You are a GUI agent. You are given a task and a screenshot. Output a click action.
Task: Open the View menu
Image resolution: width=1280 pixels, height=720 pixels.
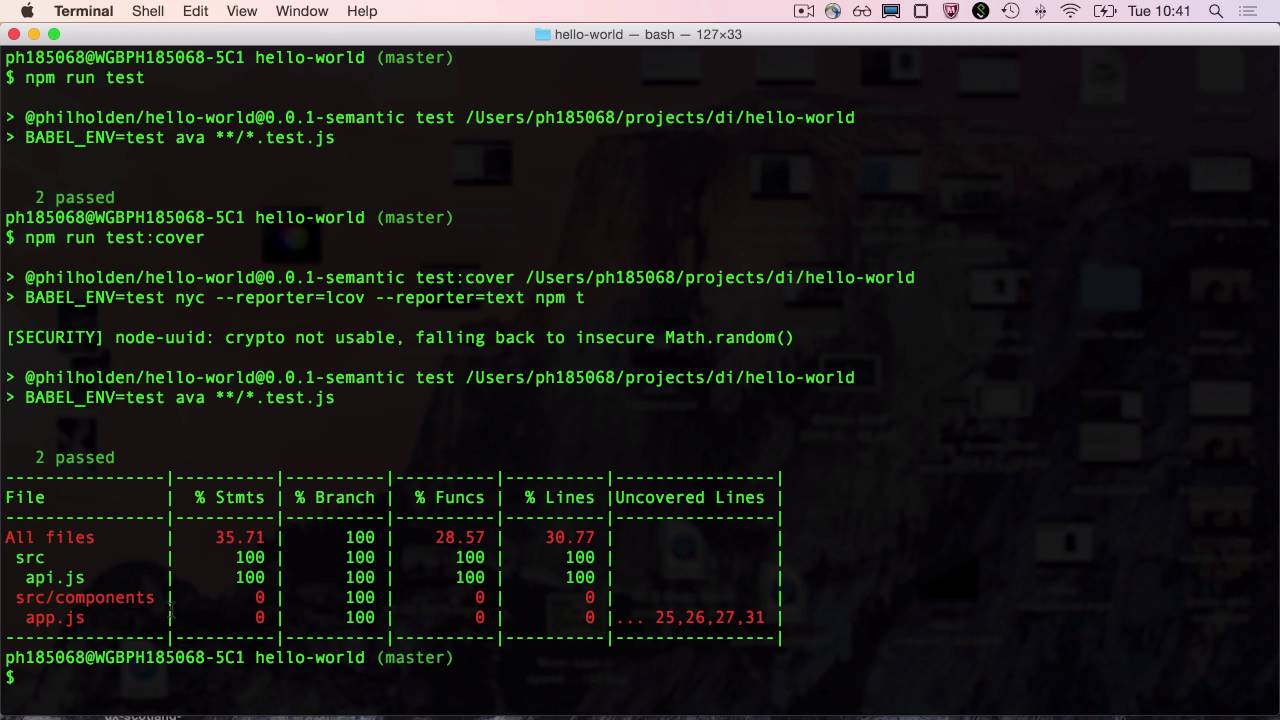(242, 11)
